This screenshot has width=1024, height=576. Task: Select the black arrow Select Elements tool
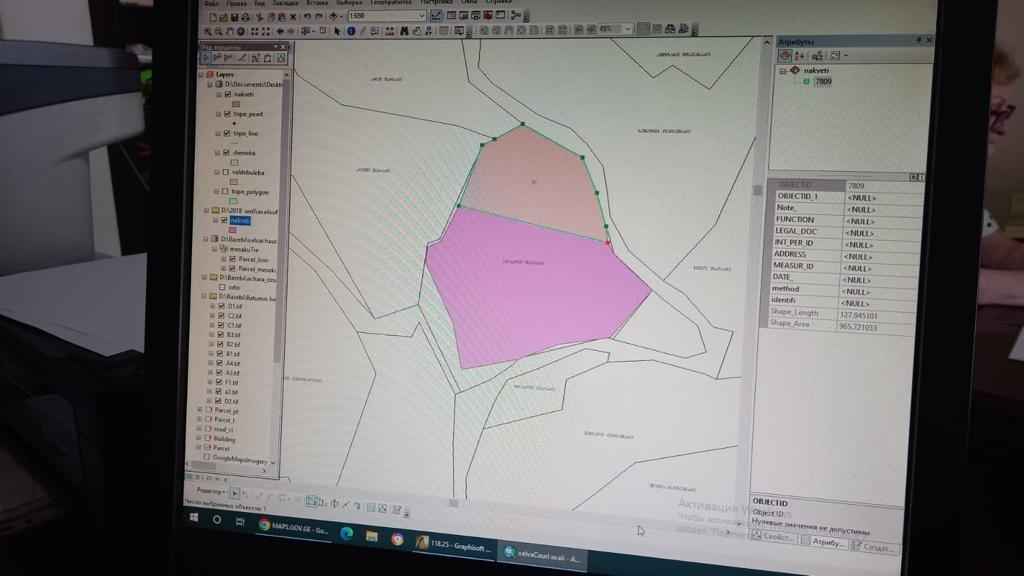pyautogui.click(x=337, y=31)
